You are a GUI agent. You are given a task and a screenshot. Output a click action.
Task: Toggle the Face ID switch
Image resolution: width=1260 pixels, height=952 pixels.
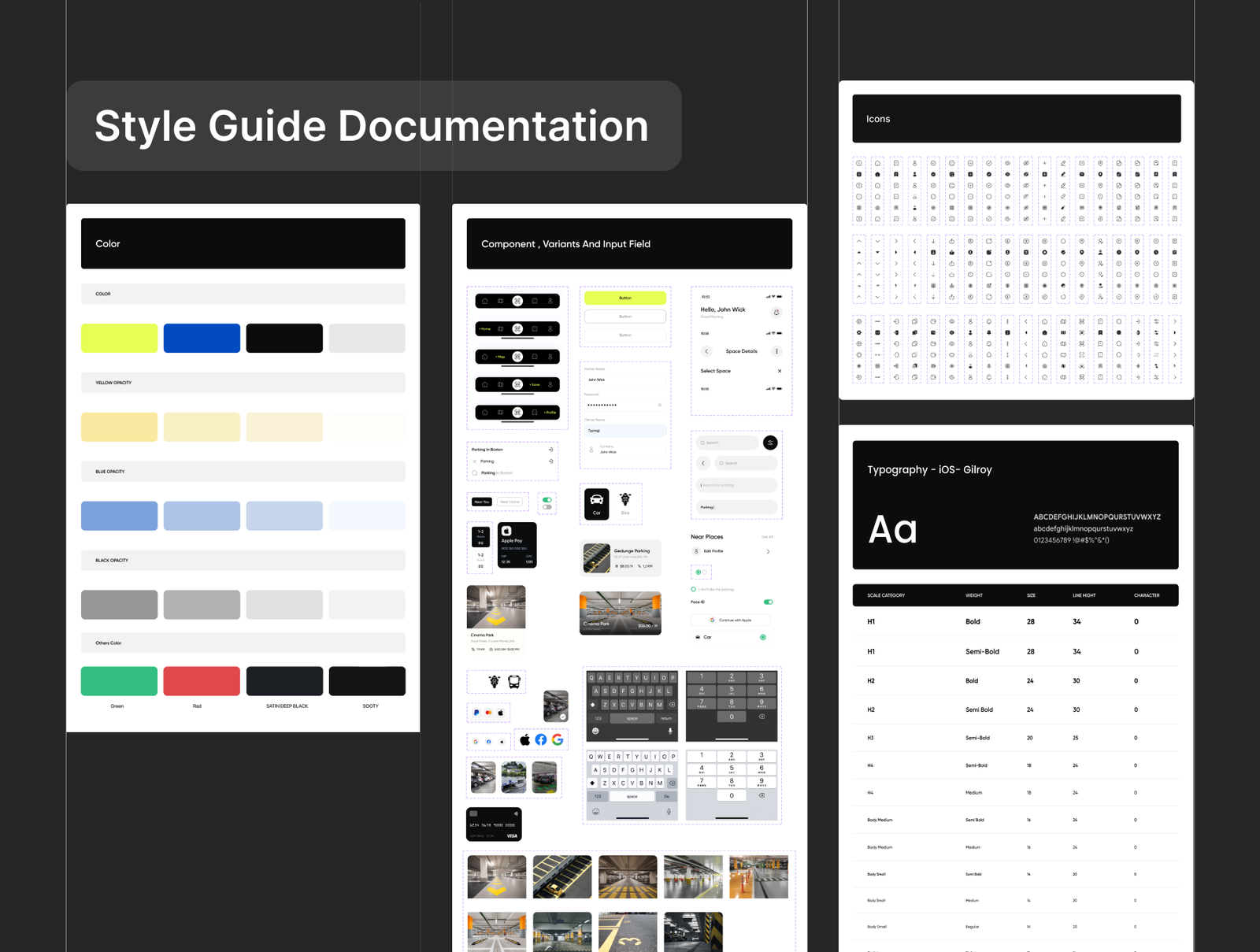768,602
